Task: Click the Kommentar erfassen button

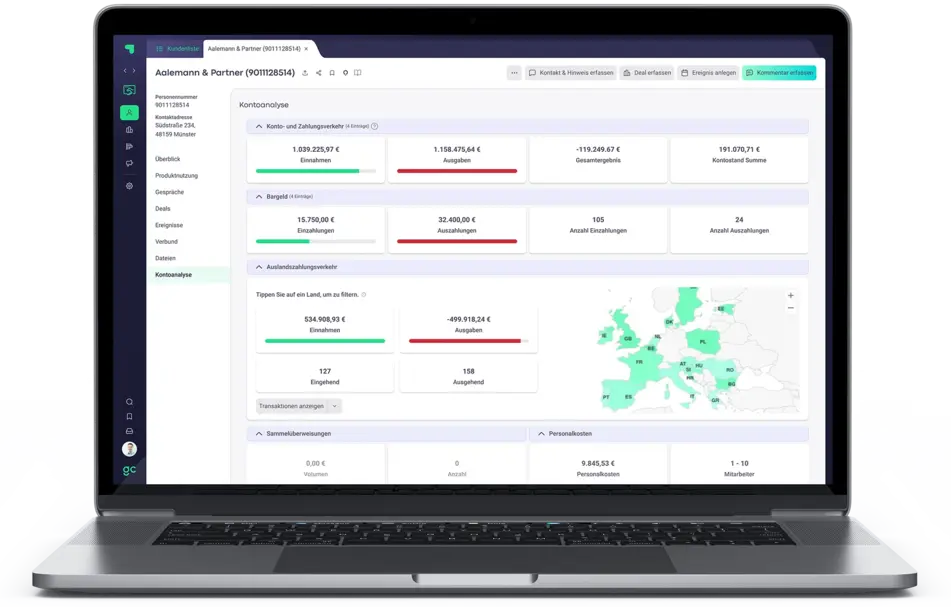Action: click(x=779, y=73)
